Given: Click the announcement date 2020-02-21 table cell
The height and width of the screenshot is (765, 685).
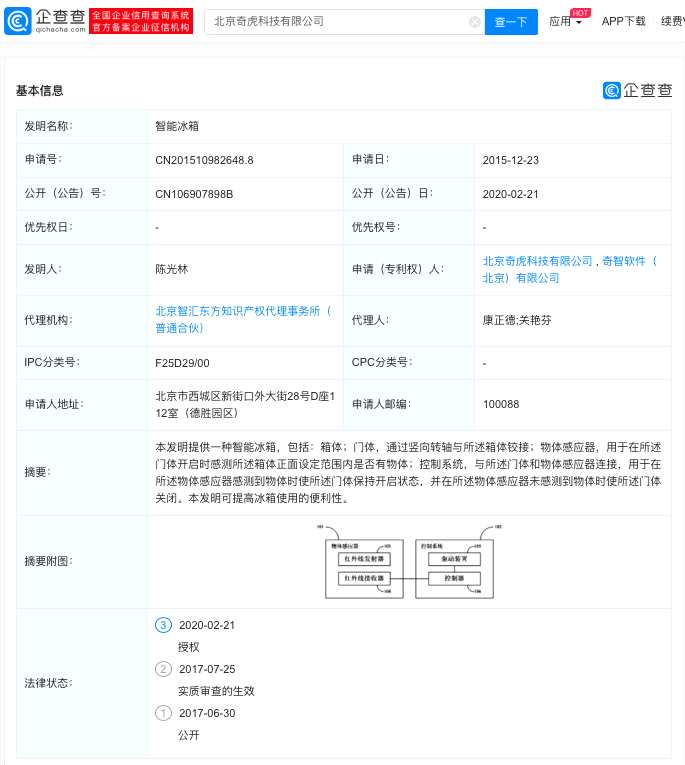Looking at the screenshot, I should pos(573,194).
